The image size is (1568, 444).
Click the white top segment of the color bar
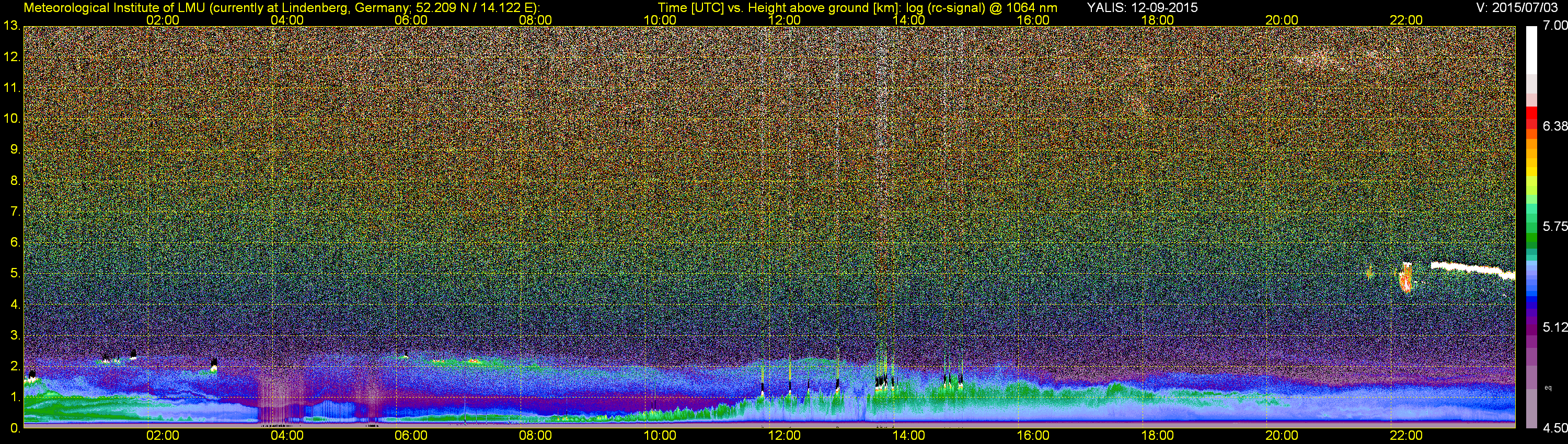(1531, 50)
